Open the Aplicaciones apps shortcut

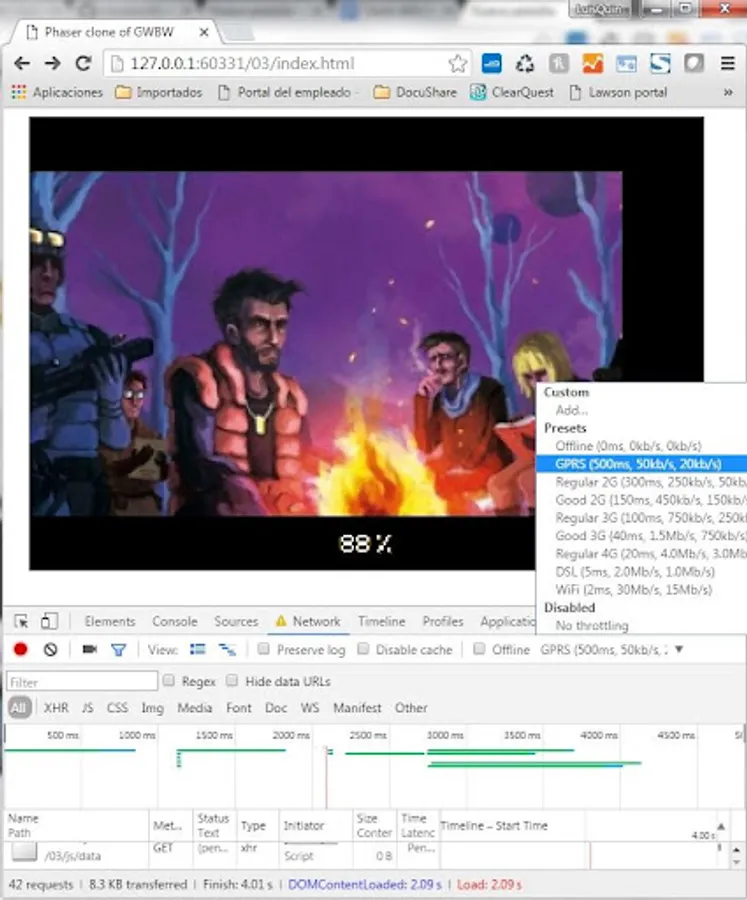[x=57, y=92]
